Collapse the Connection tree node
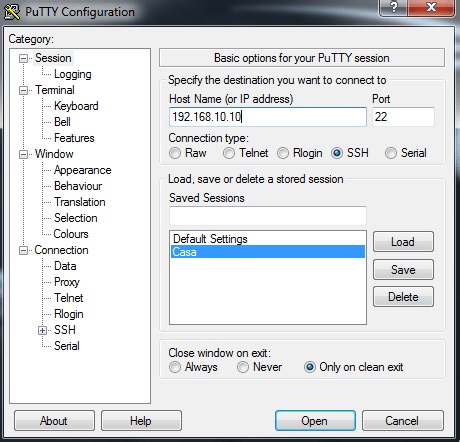 pyautogui.click(x=23, y=251)
